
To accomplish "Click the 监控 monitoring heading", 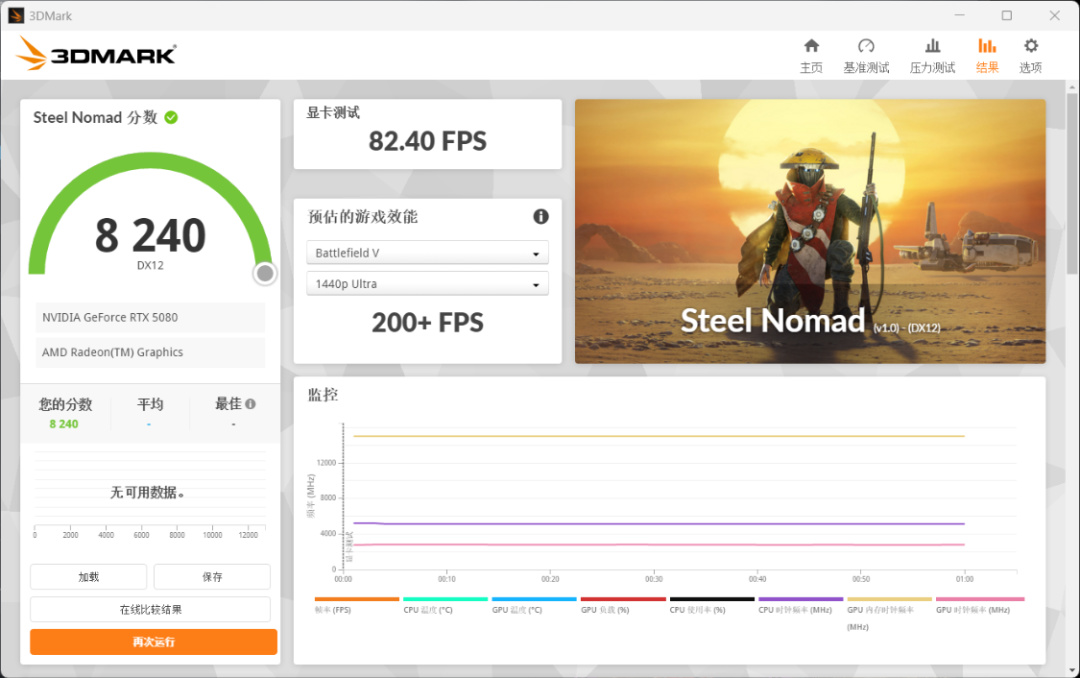I will 322,395.
